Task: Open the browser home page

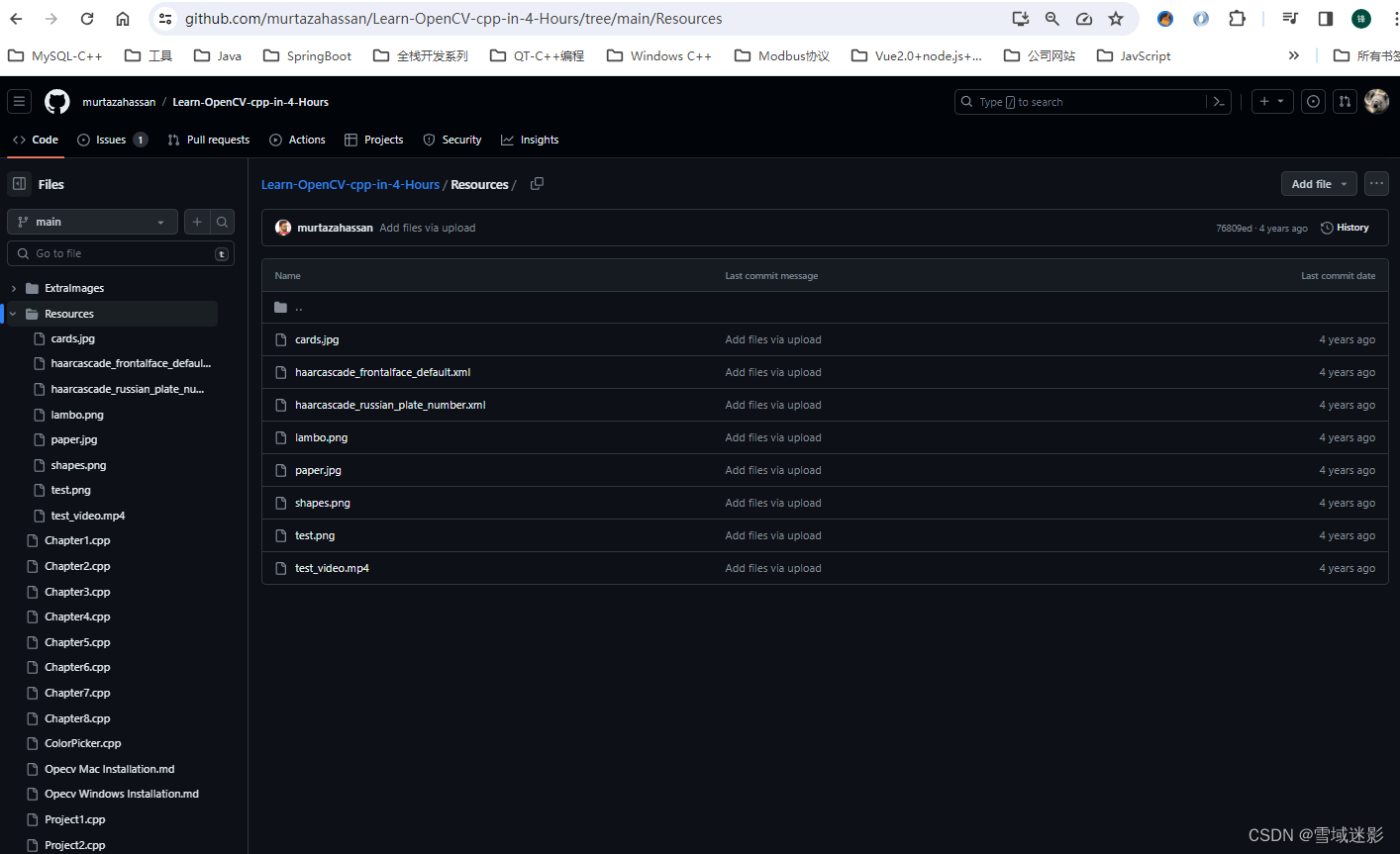Action: pos(123,19)
